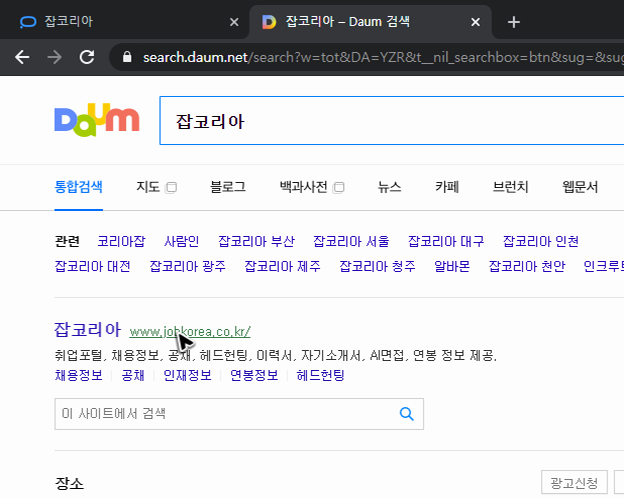Click related search 잡코리아 천안
Screen dimensions: 624x498
[527, 266]
